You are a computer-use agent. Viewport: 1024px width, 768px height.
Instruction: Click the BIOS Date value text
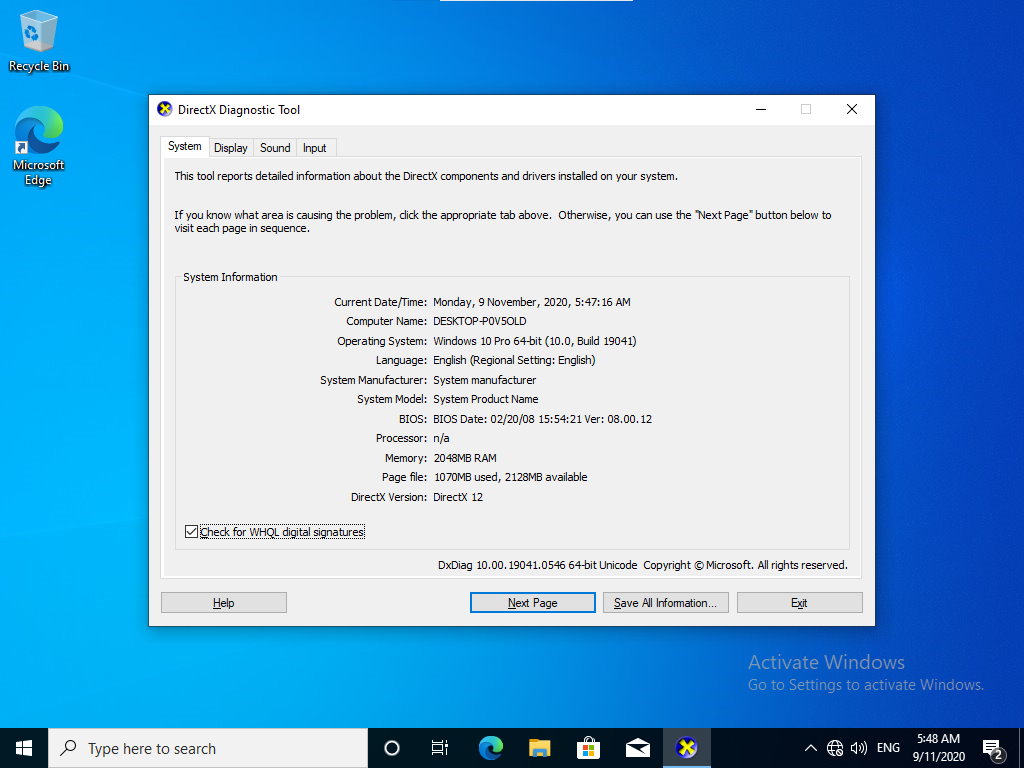point(542,419)
